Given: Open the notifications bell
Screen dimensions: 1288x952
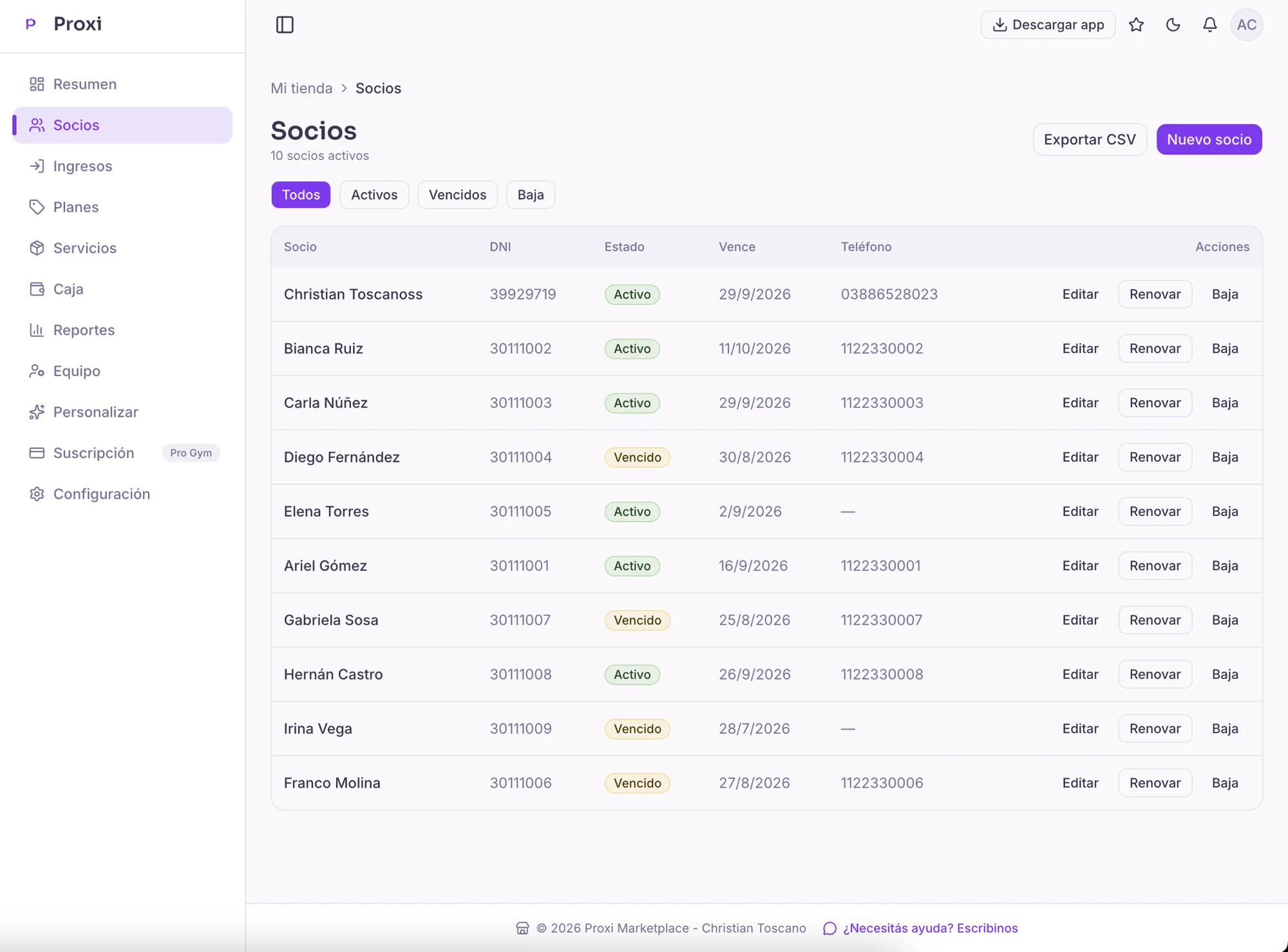Looking at the screenshot, I should tap(1209, 24).
